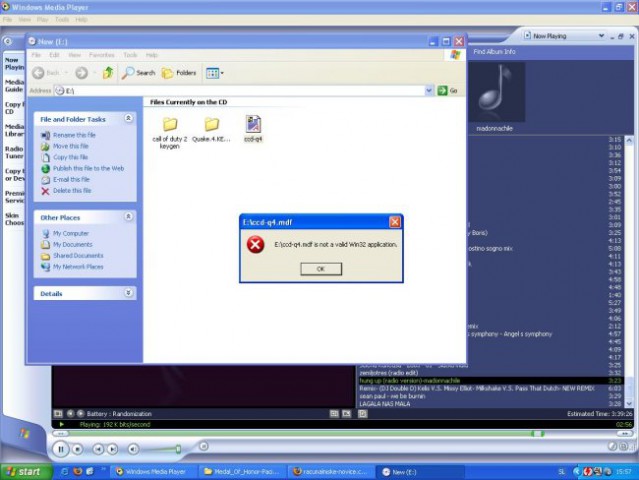This screenshot has width=639, height=480.
Task: Toggle the playlist pane icon
Action: pyautogui.click(x=363, y=414)
